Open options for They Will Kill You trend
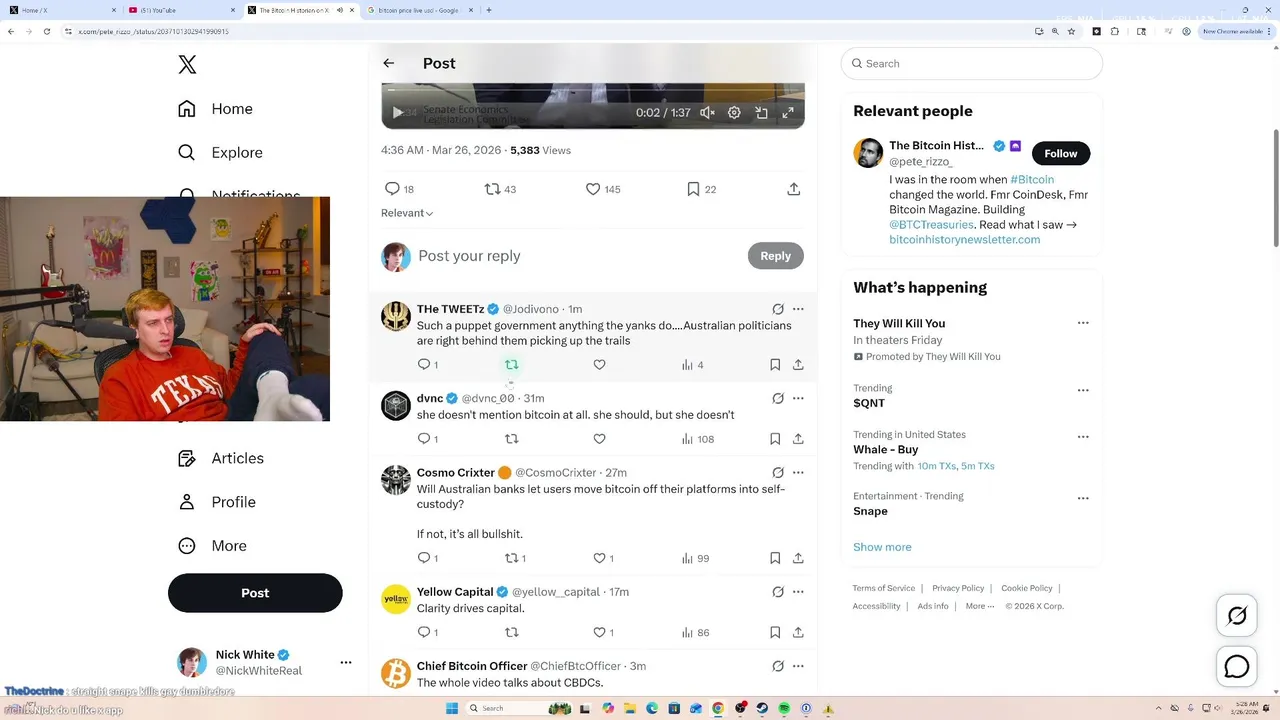The width and height of the screenshot is (1280, 720). (1083, 323)
